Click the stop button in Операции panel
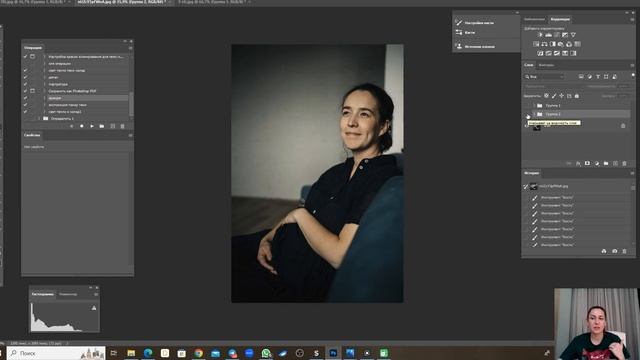Screen dimensions: 640x360 [71, 127]
